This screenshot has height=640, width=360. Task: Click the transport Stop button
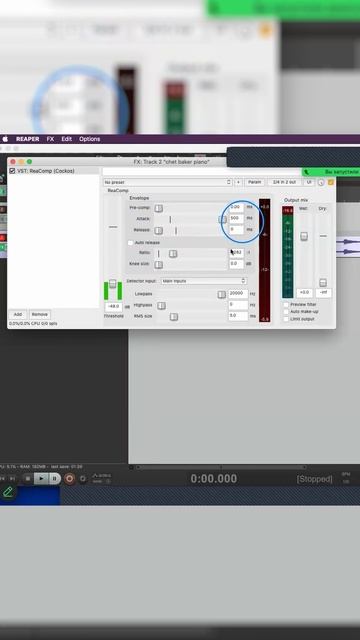(x=27, y=479)
